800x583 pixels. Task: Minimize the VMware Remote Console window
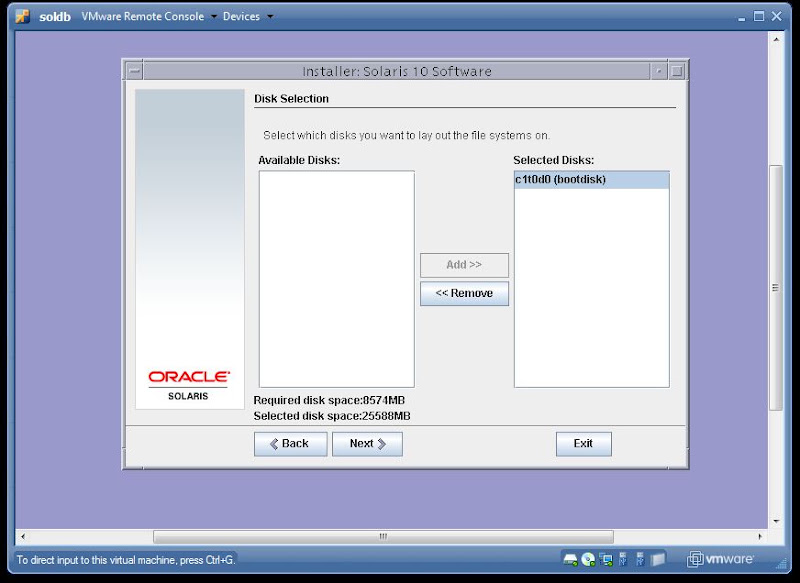click(x=741, y=17)
